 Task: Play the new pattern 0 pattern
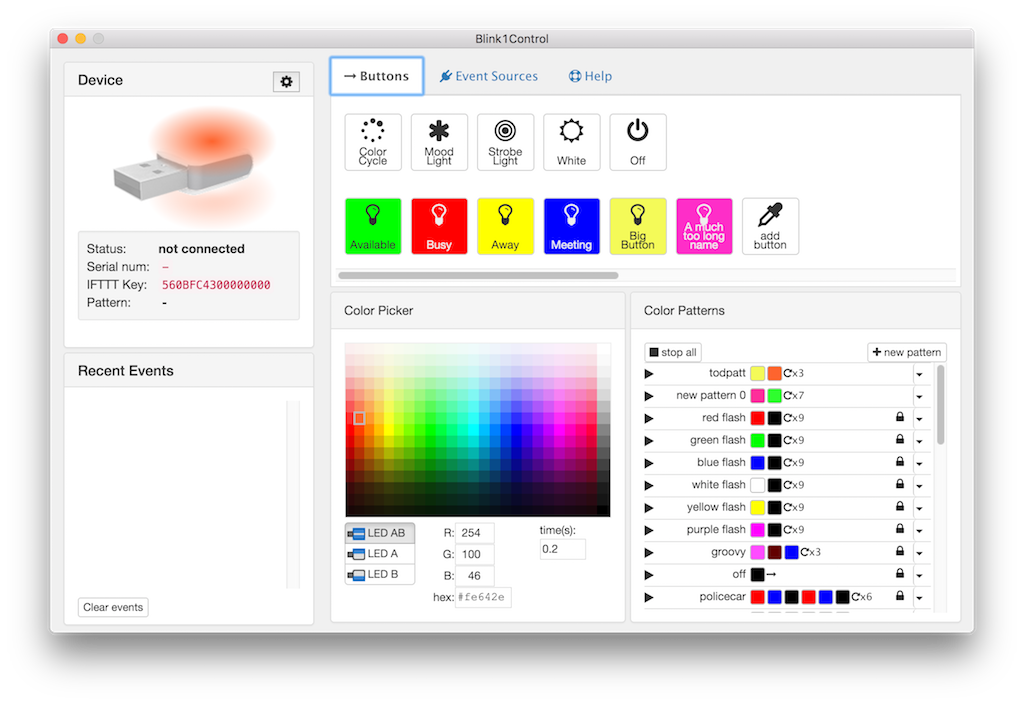[648, 396]
